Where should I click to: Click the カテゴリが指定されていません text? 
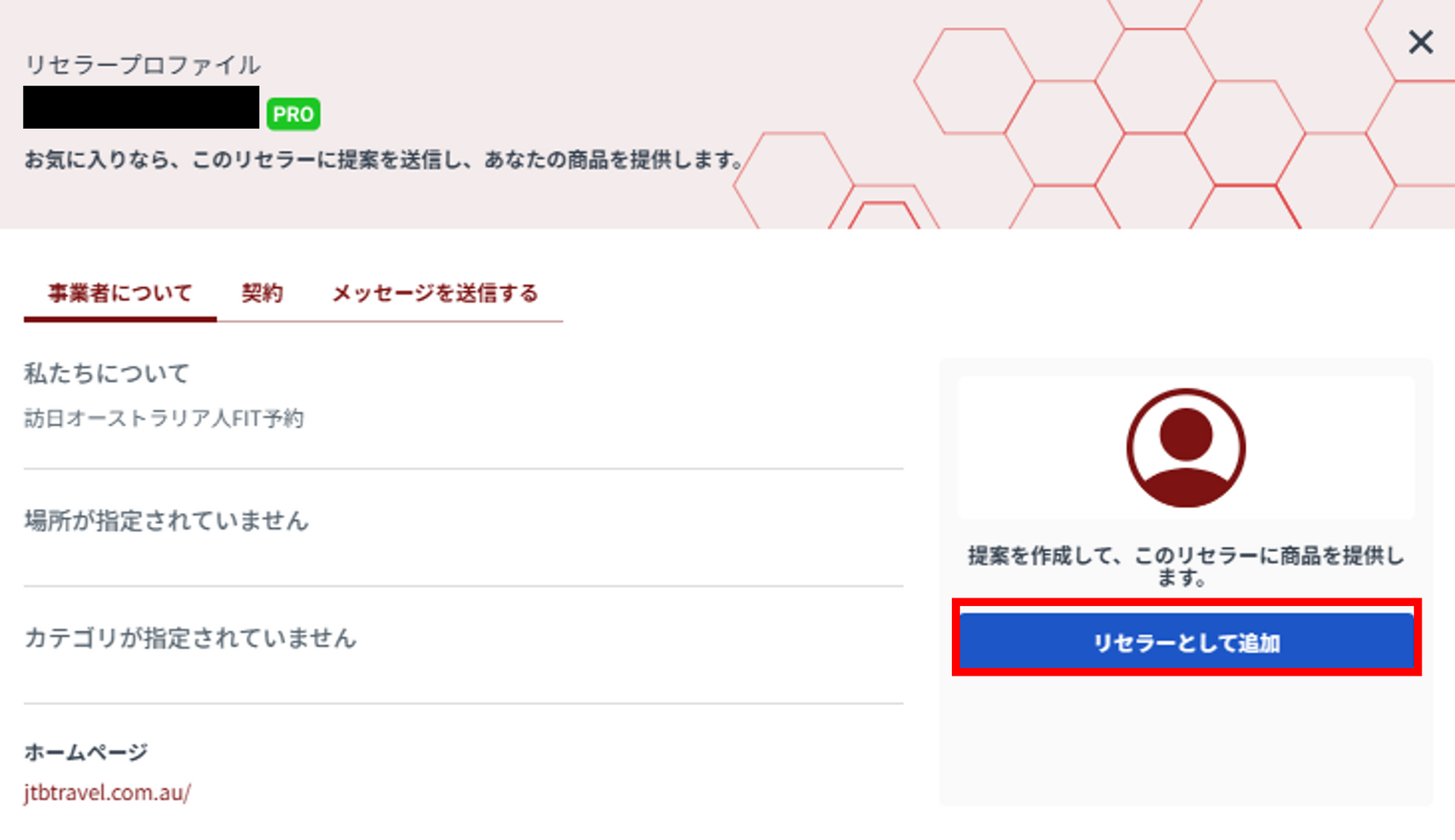190,639
